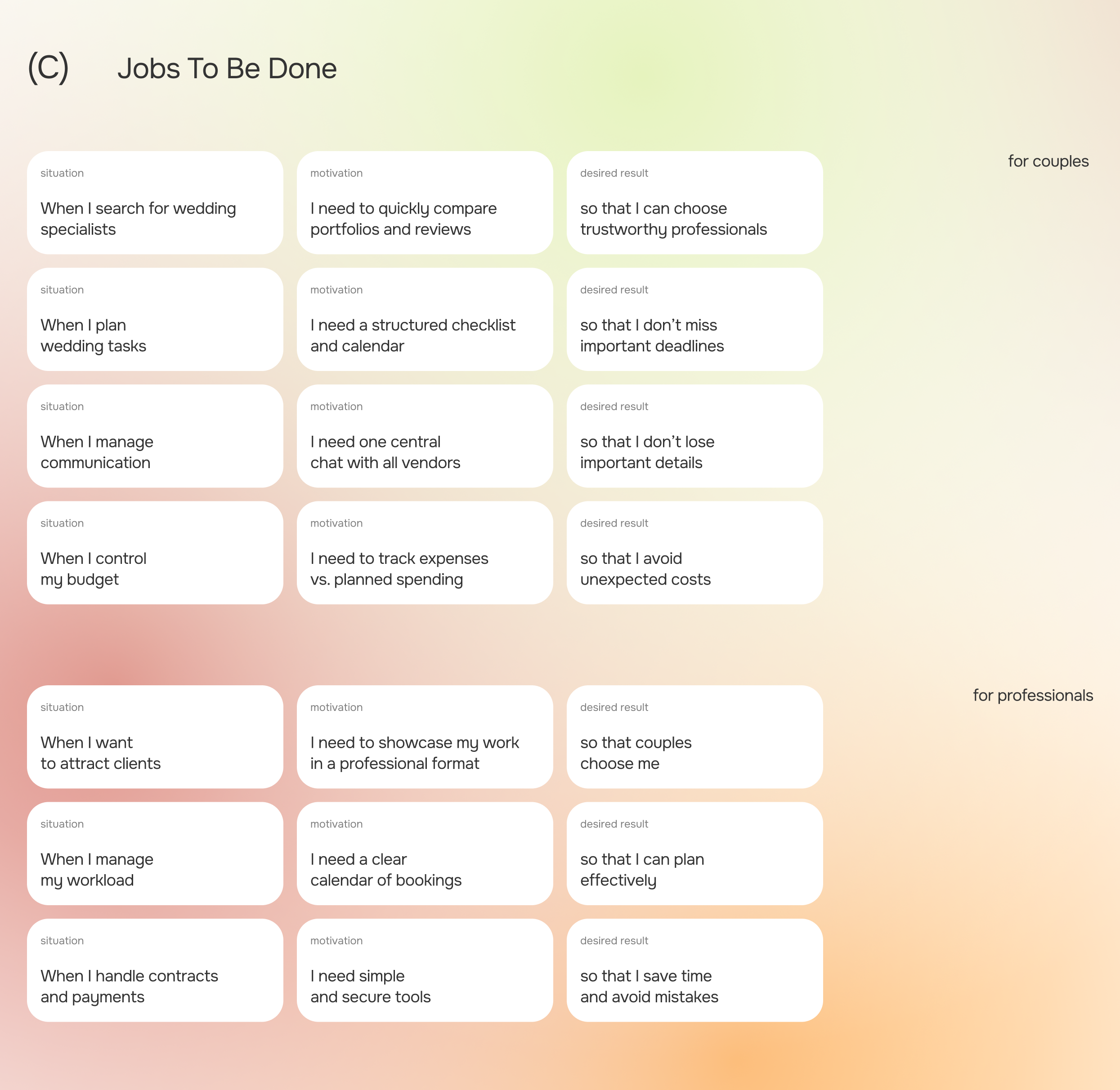Viewport: 1120px width, 1090px height.
Task: Click 'so that I save time and avoid mistakes'
Action: tap(694, 970)
